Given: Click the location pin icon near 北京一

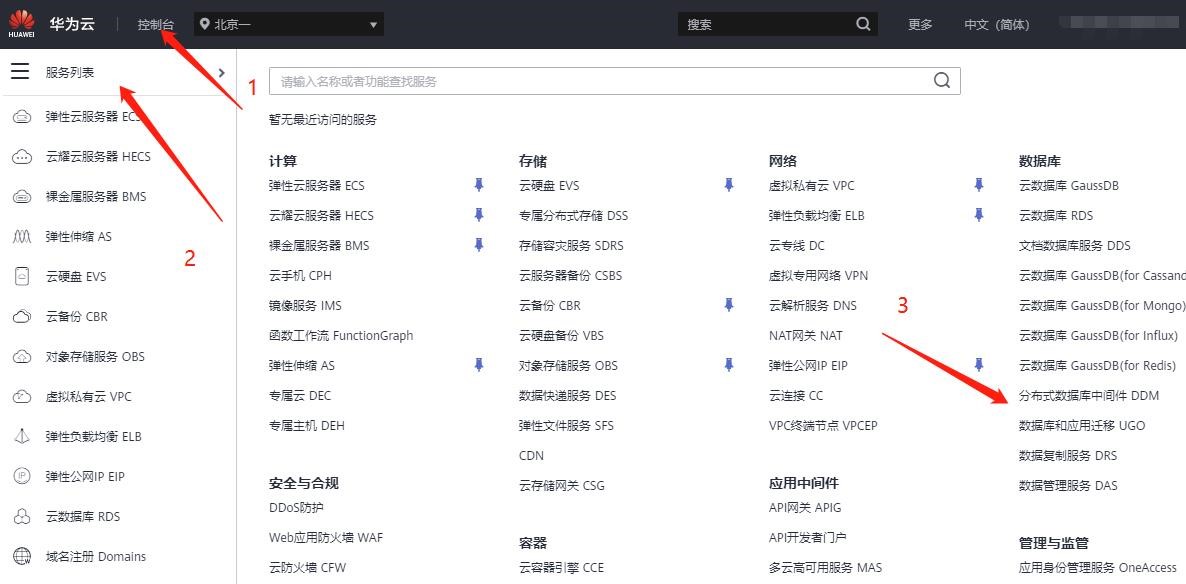Looking at the screenshot, I should tap(204, 24).
